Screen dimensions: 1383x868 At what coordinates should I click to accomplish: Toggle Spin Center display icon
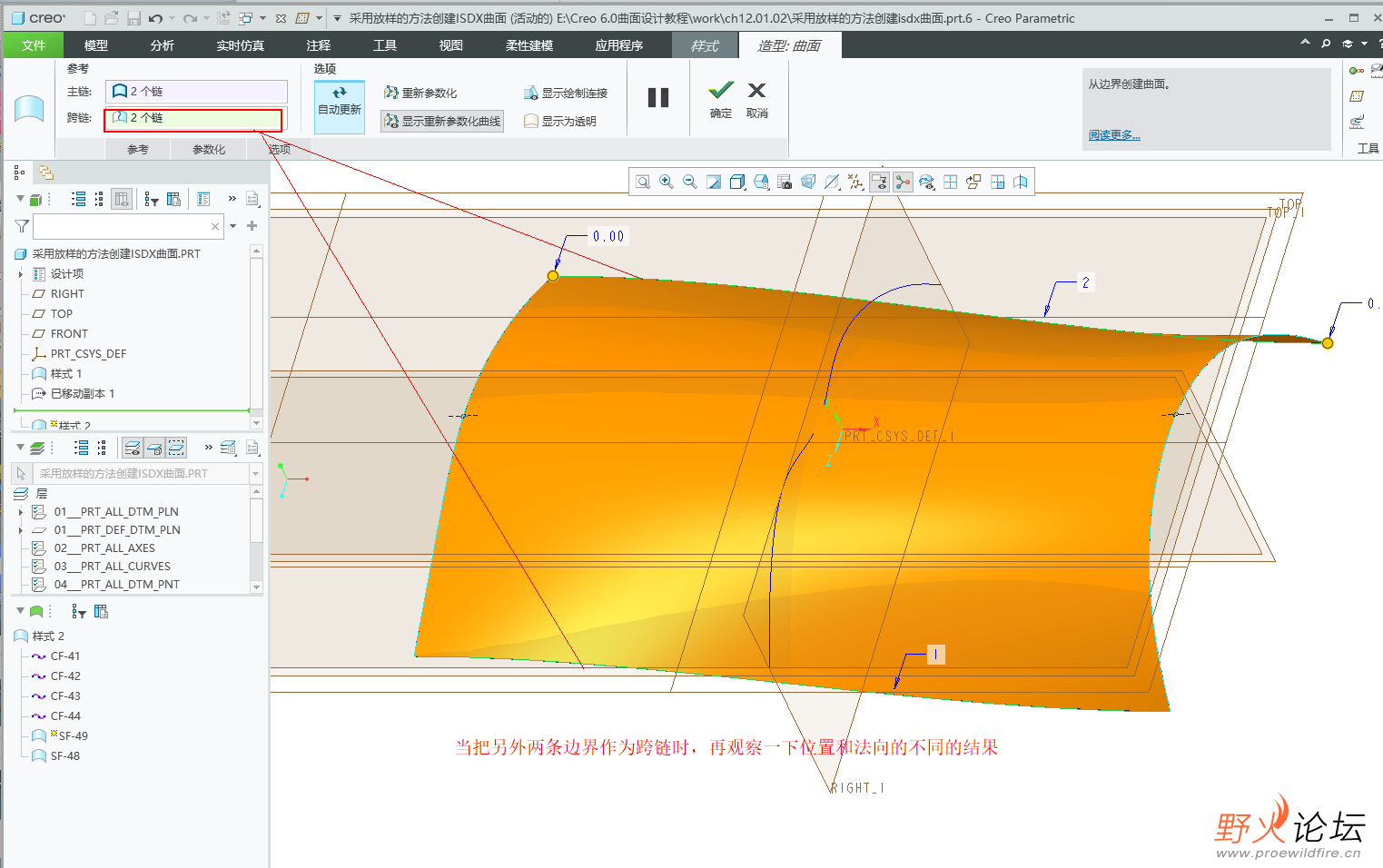click(x=903, y=182)
